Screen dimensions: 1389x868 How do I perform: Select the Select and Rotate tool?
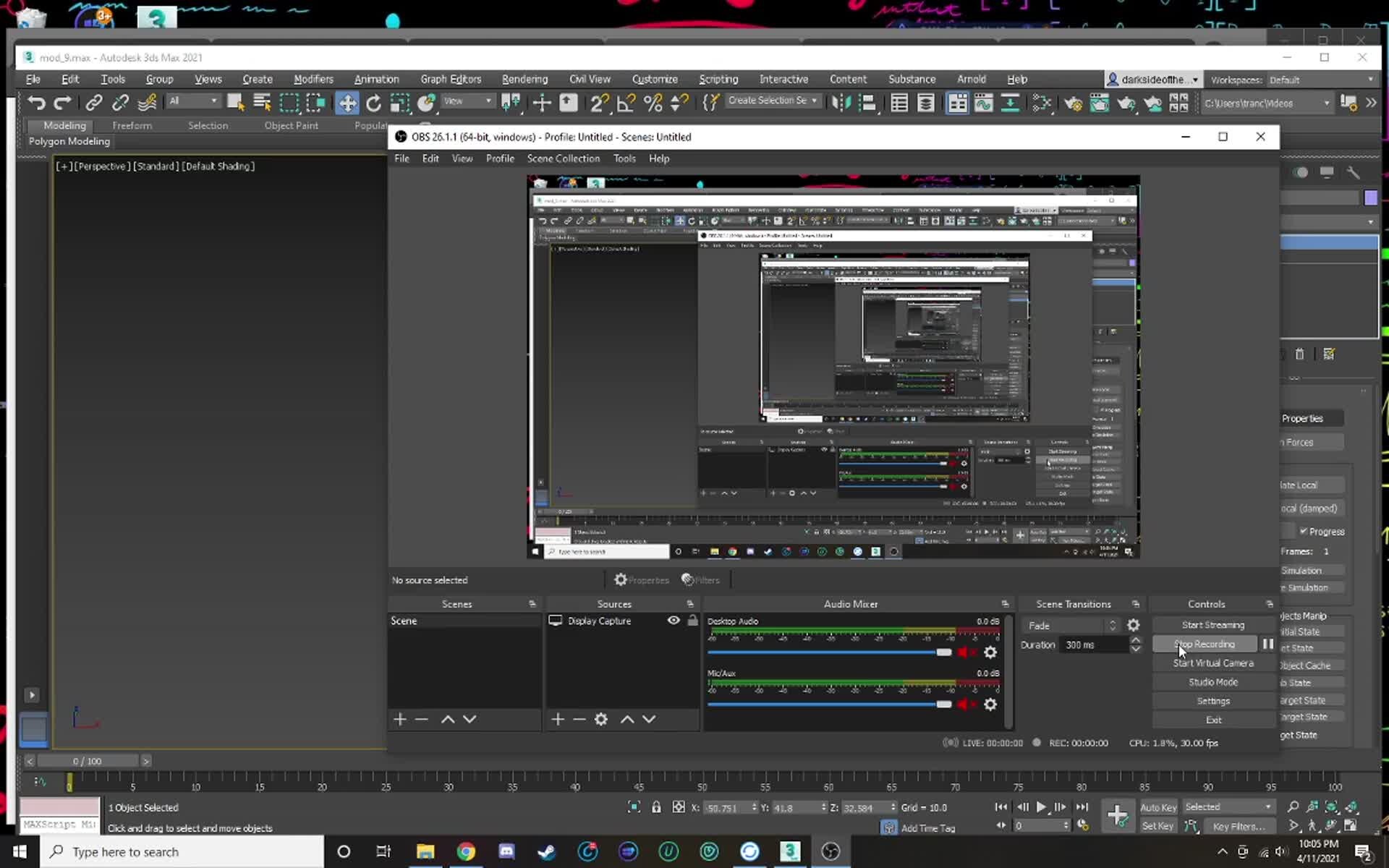click(x=373, y=103)
